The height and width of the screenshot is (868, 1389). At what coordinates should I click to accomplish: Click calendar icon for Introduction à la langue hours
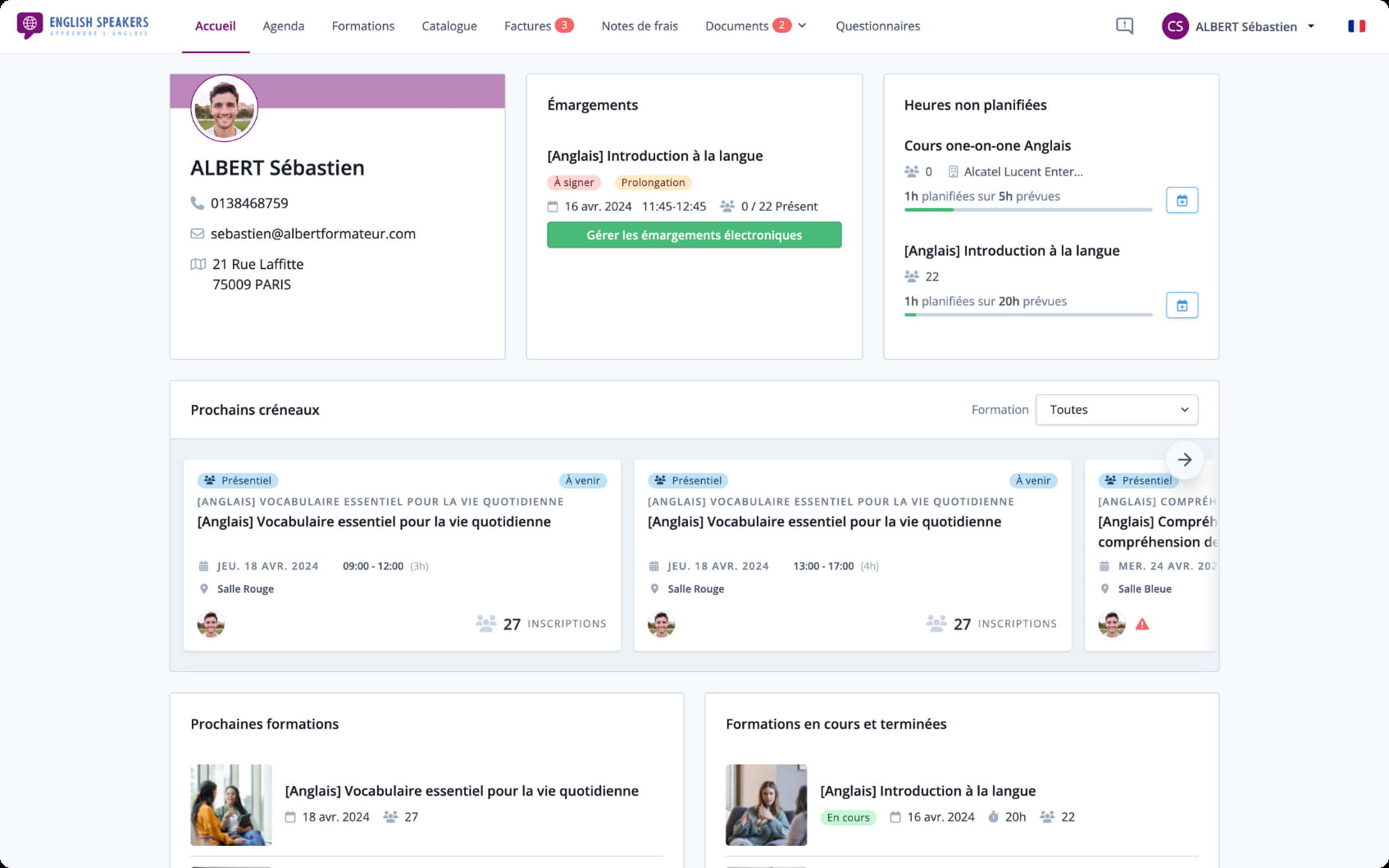(1182, 305)
